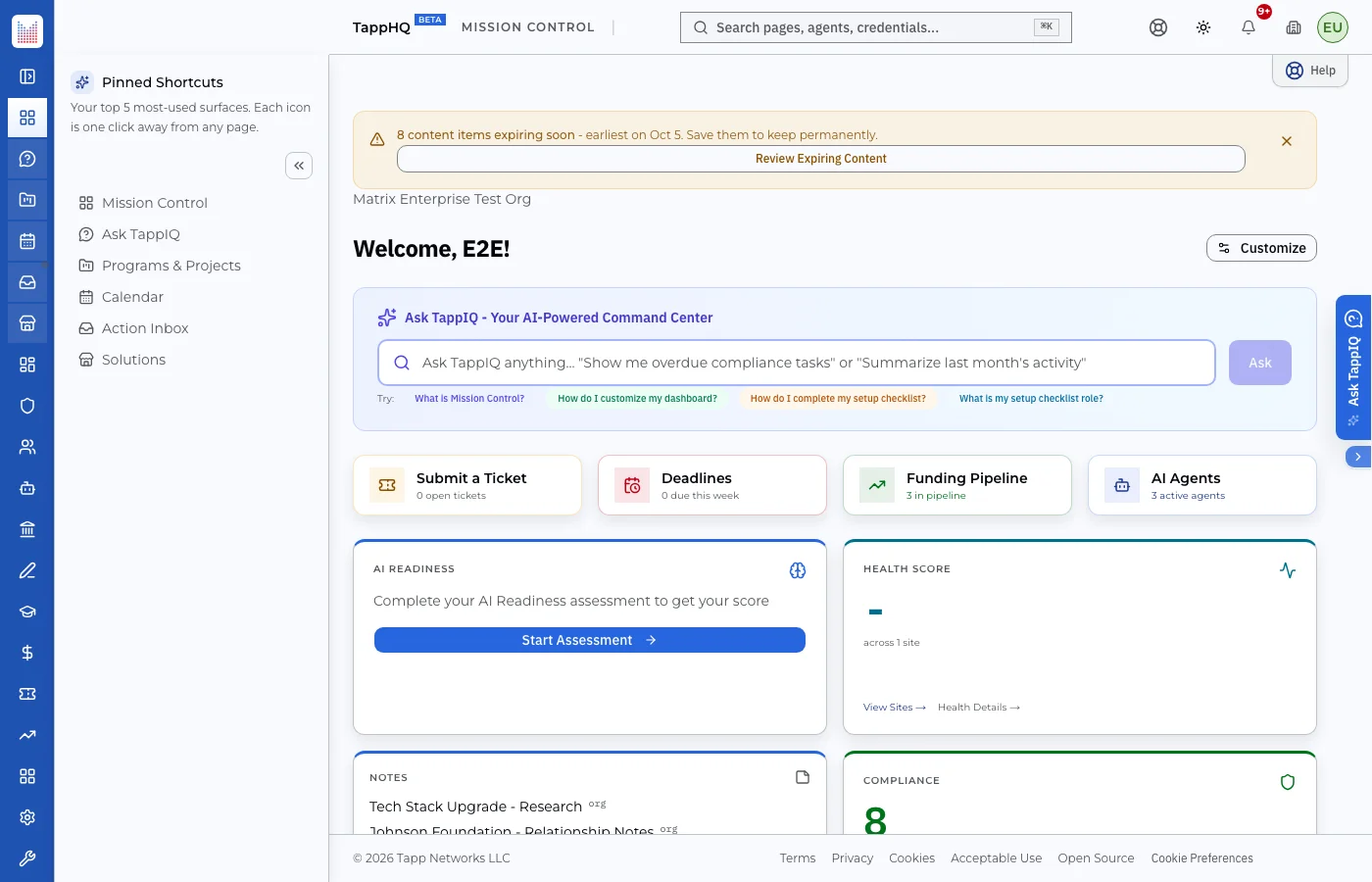Open the calendar icon in blue rail
This screenshot has width=1372, height=882.
pyautogui.click(x=27, y=241)
